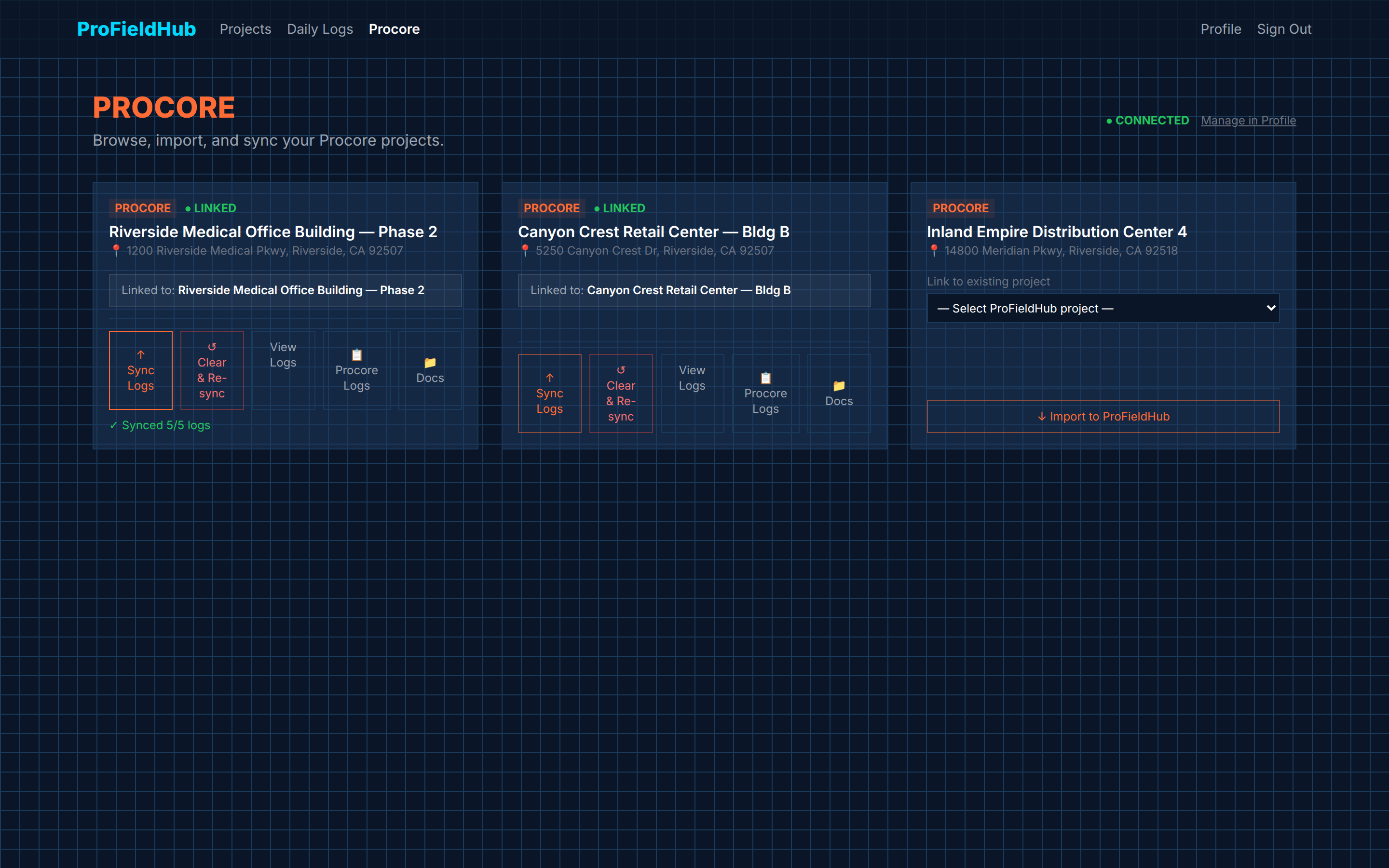Screen dimensions: 1389x868
Task: Sync Logs for Riverside Medical Office Building
Action: 141,370
